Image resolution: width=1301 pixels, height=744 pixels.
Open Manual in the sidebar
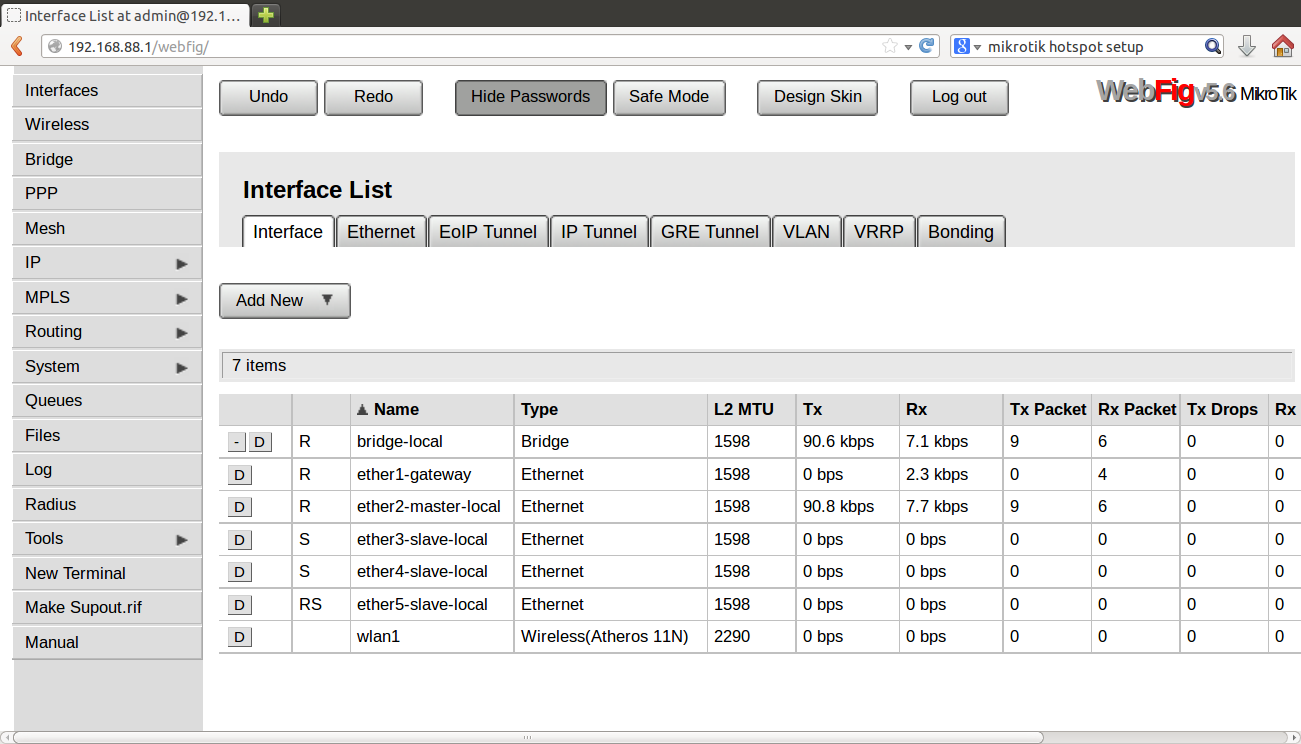[x=107, y=642]
